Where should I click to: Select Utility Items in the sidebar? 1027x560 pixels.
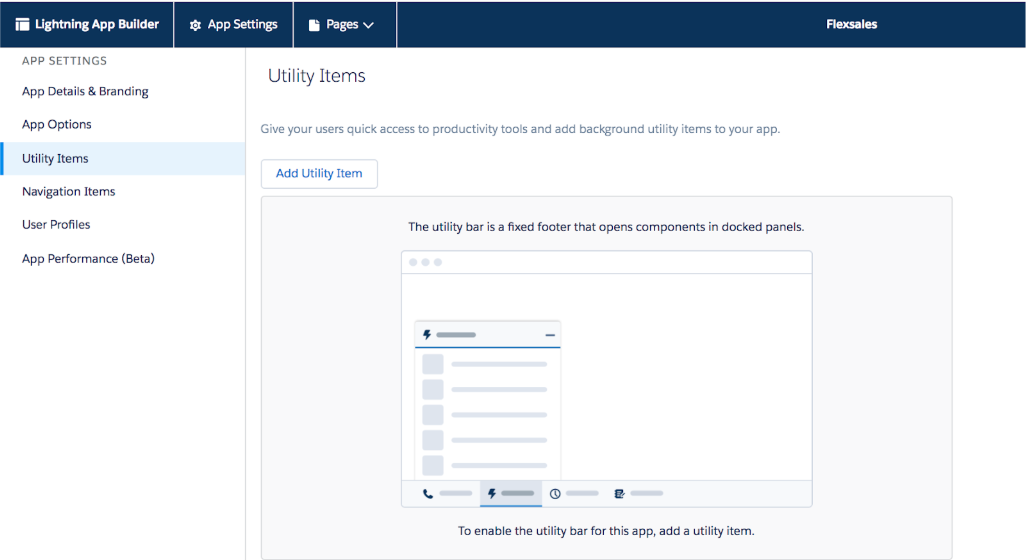(x=55, y=158)
